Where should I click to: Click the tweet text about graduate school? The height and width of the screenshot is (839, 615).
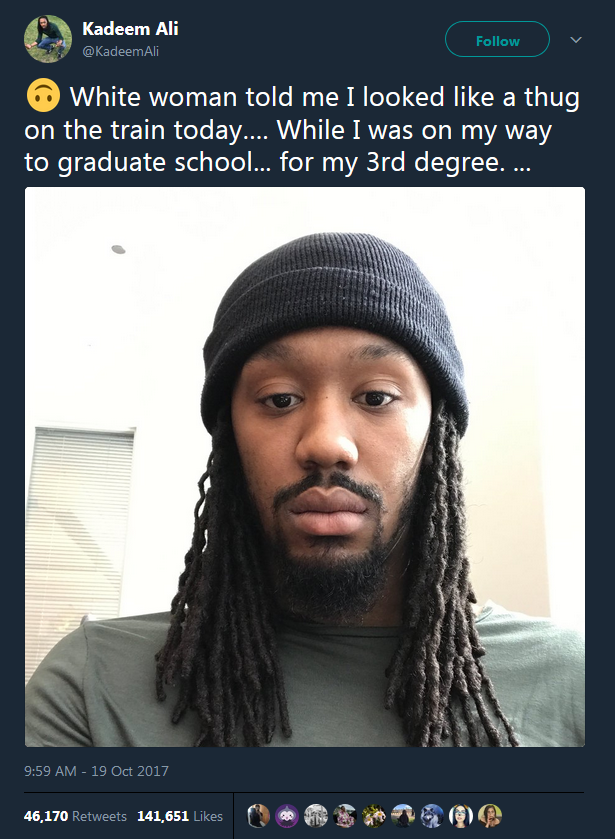pyautogui.click(x=302, y=129)
